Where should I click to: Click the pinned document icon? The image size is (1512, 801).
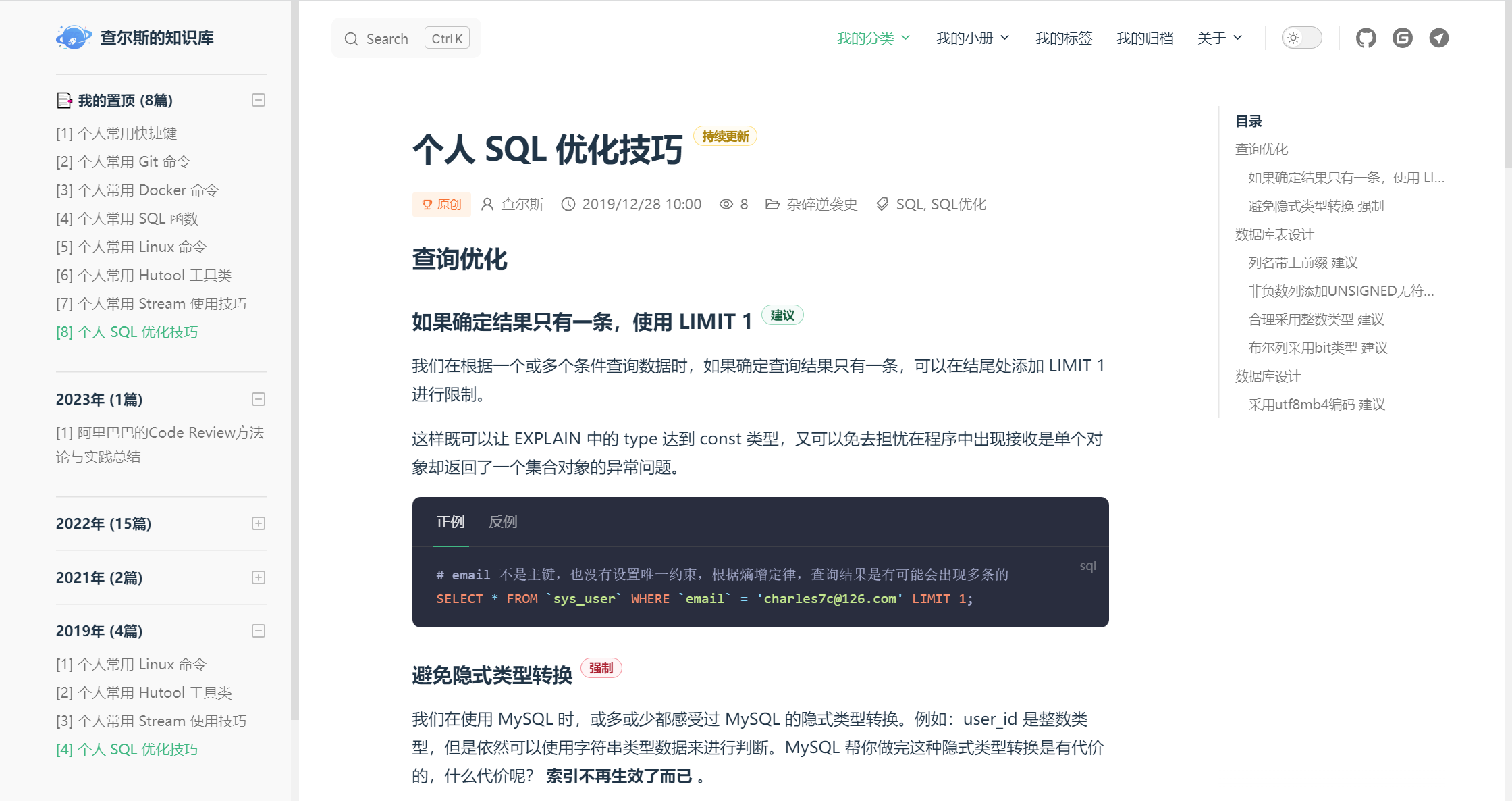64,101
